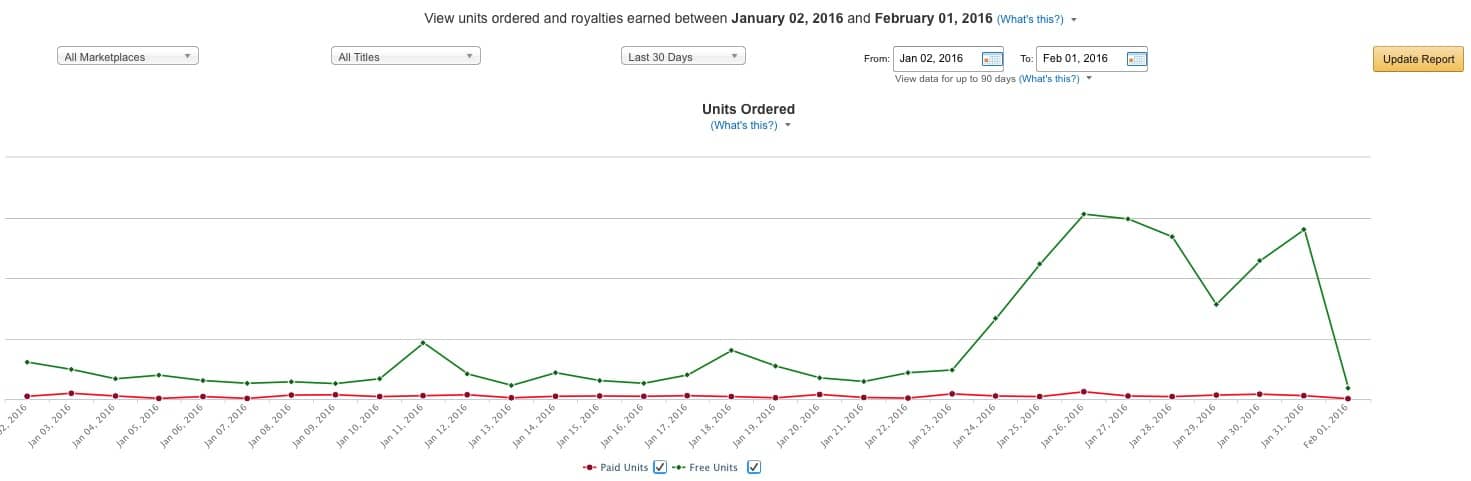This screenshot has width=1471, height=481.
Task: Open What's this link under Units Ordered
Action: (744, 125)
